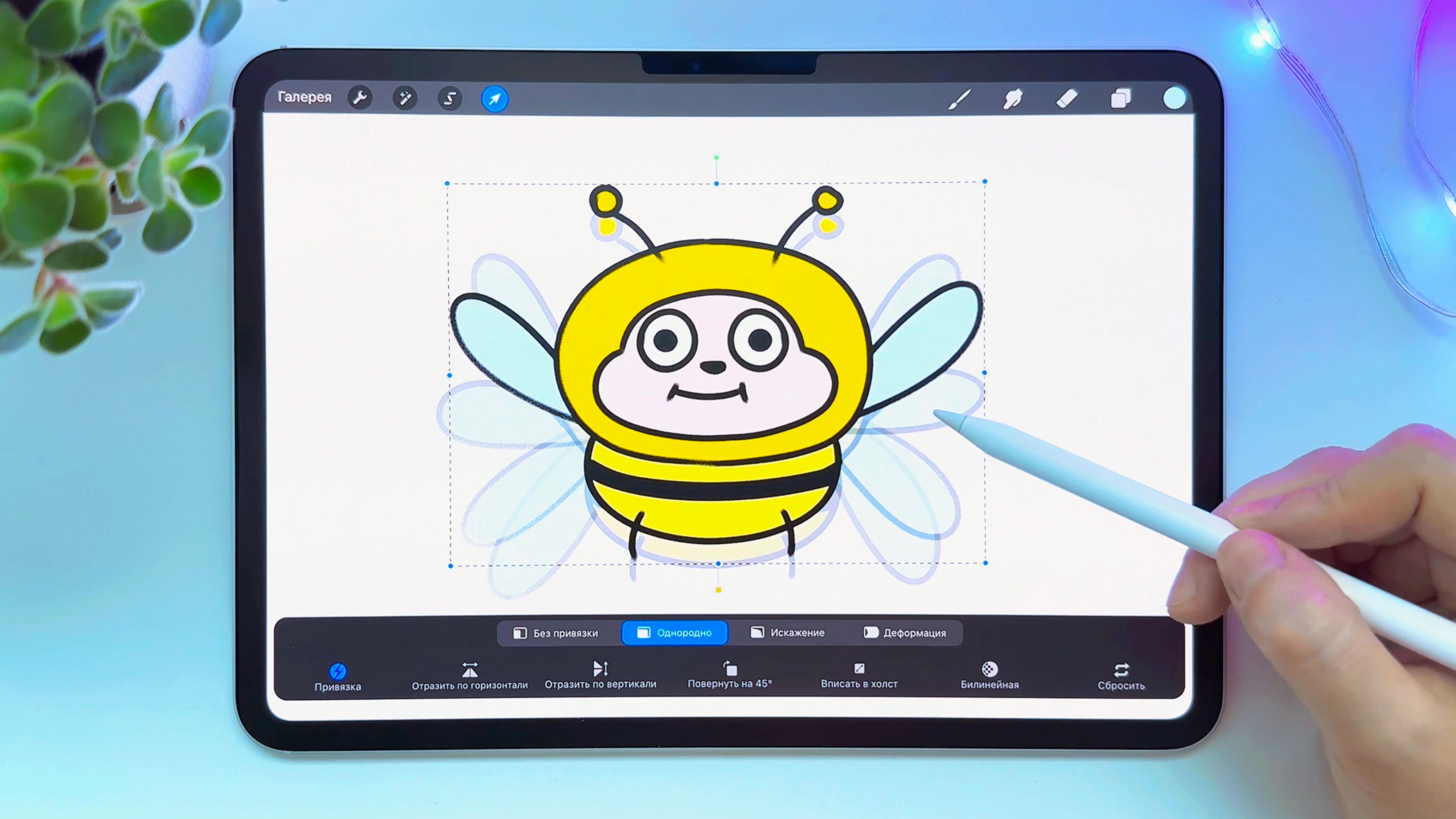Click Отразить по вертикали

point(600,675)
